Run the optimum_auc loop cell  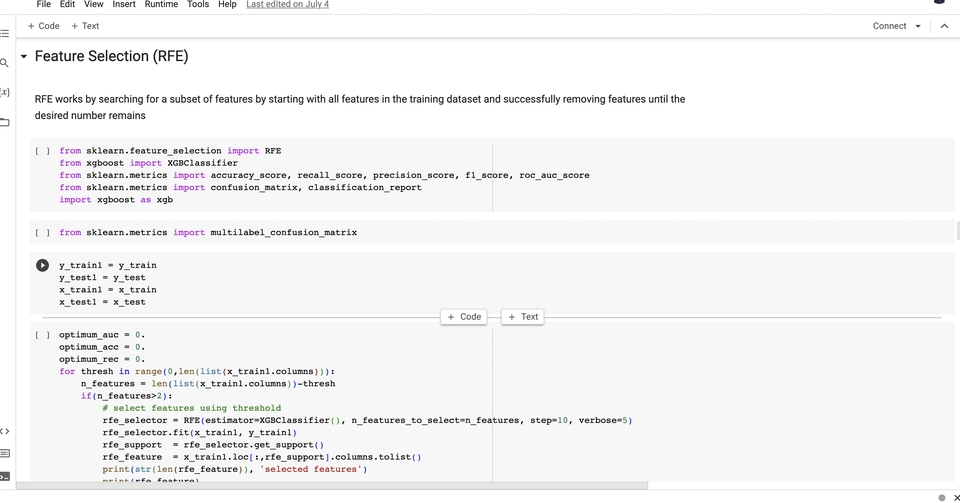tap(42, 335)
